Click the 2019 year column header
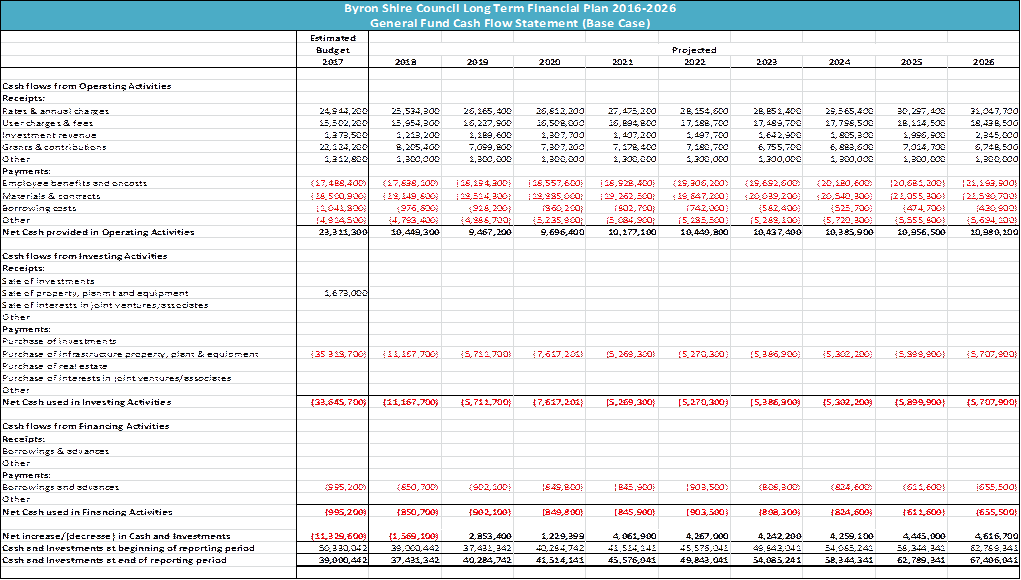 [x=478, y=62]
